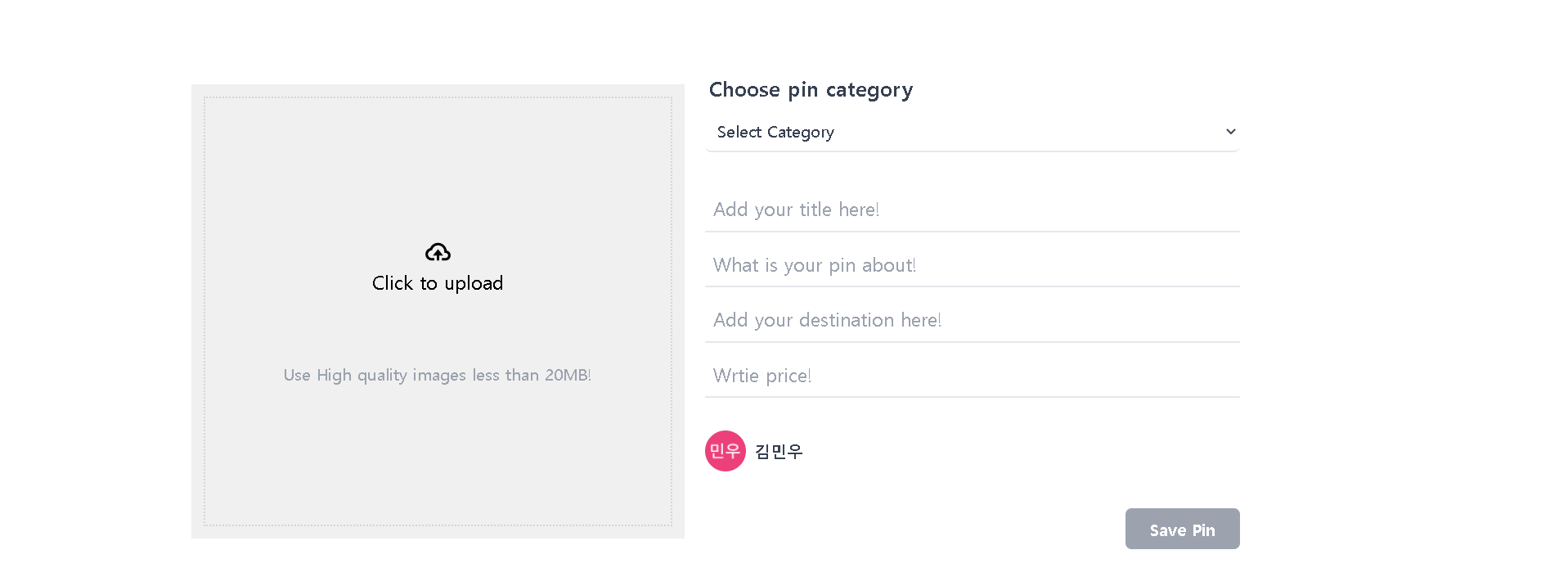Screen dimensions: 1568x577
Task: Open the Select Category dropdown
Action: 972,132
